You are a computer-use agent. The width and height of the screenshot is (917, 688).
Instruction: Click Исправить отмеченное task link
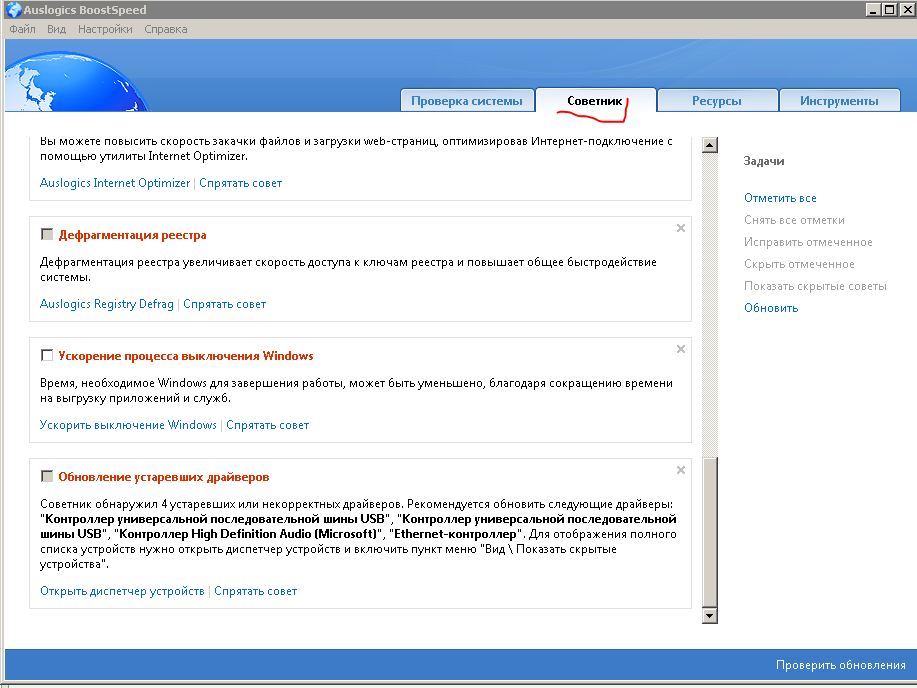(808, 242)
